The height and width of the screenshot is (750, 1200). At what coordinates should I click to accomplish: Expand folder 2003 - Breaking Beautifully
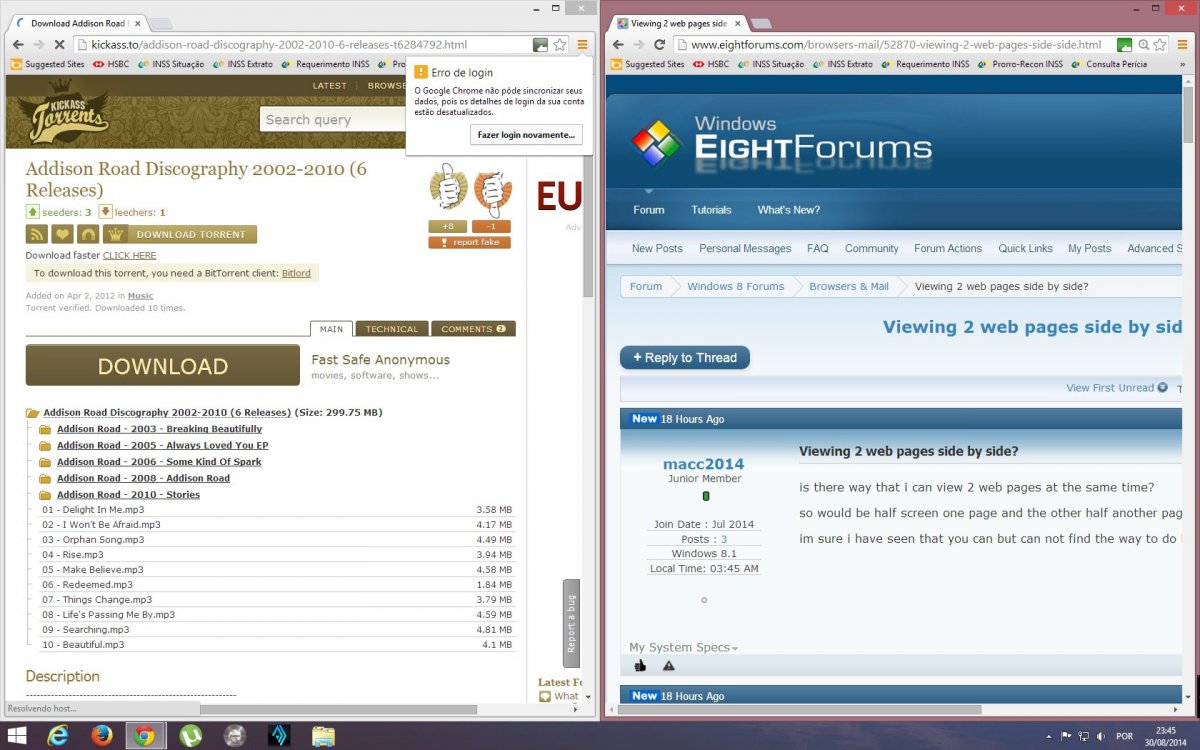pyautogui.click(x=45, y=429)
